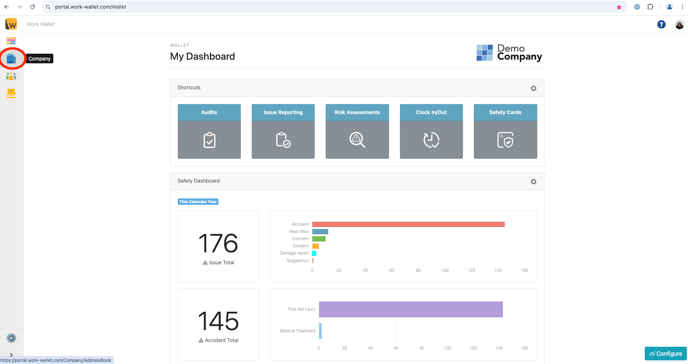Image resolution: width=688 pixels, height=364 pixels.
Task: Open the browser profile icon
Action: coord(669,7)
